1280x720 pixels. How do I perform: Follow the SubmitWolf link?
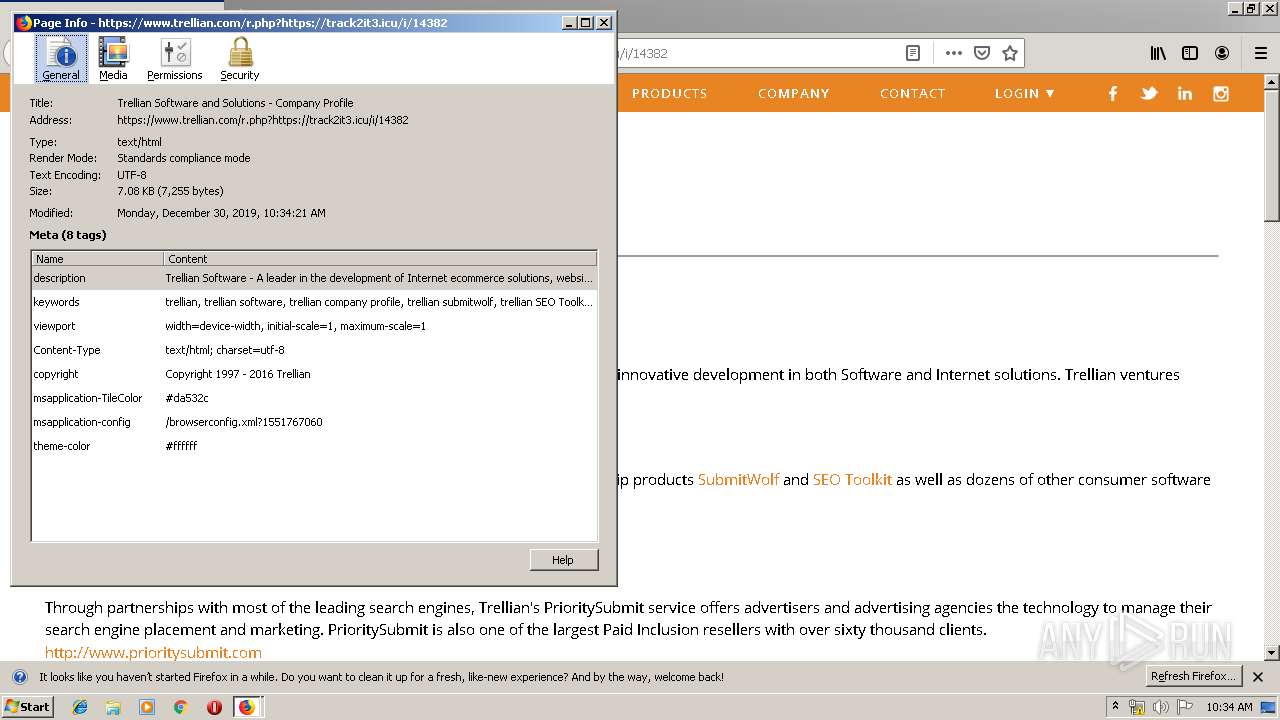[738, 480]
